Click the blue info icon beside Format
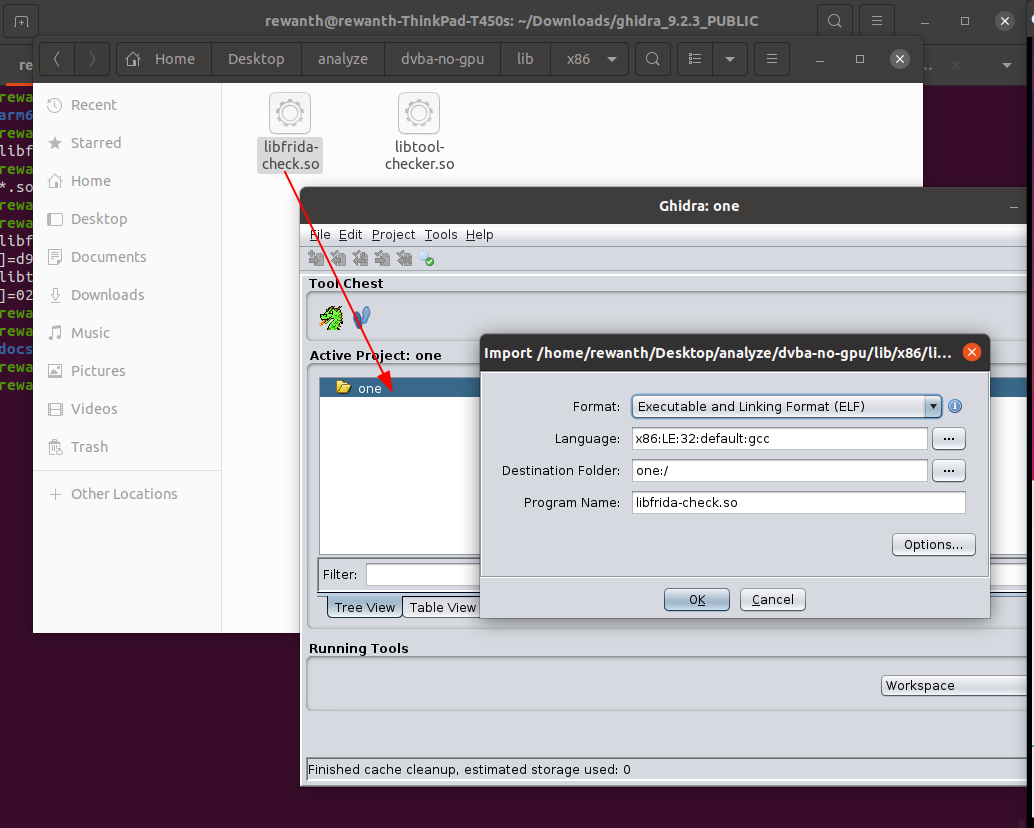 tap(954, 406)
